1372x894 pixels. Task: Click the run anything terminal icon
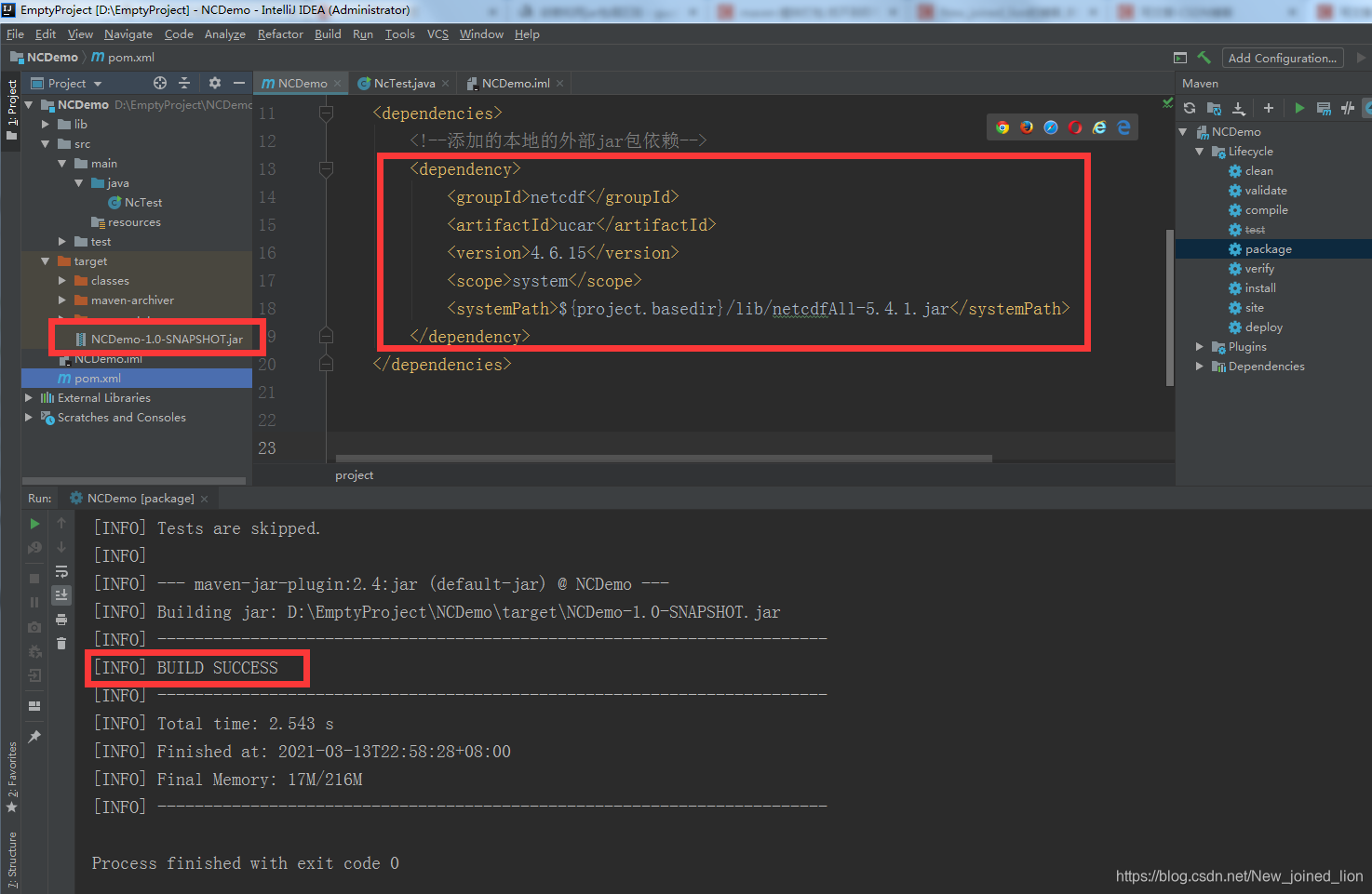point(1180,58)
